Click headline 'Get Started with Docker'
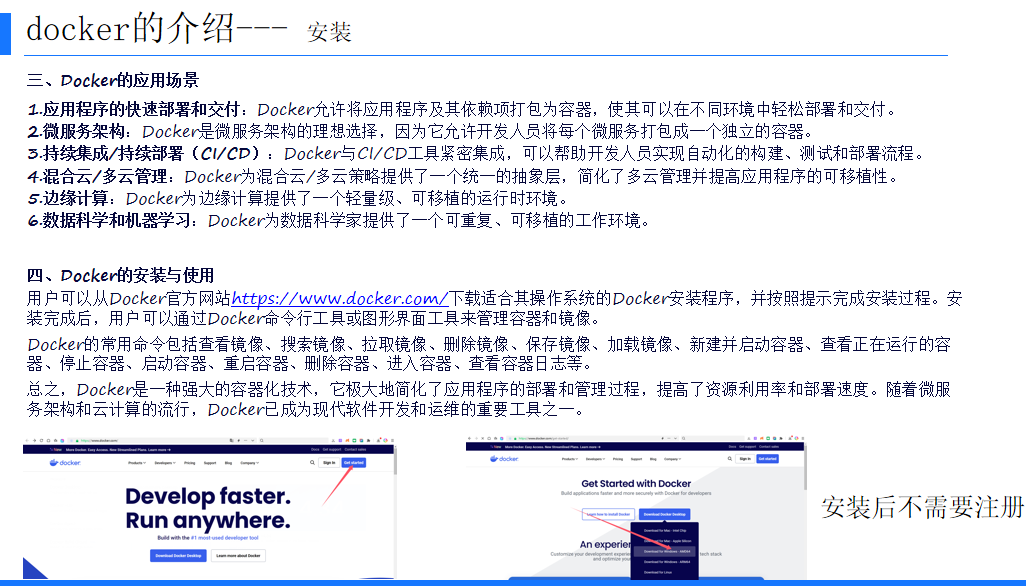 (636, 483)
